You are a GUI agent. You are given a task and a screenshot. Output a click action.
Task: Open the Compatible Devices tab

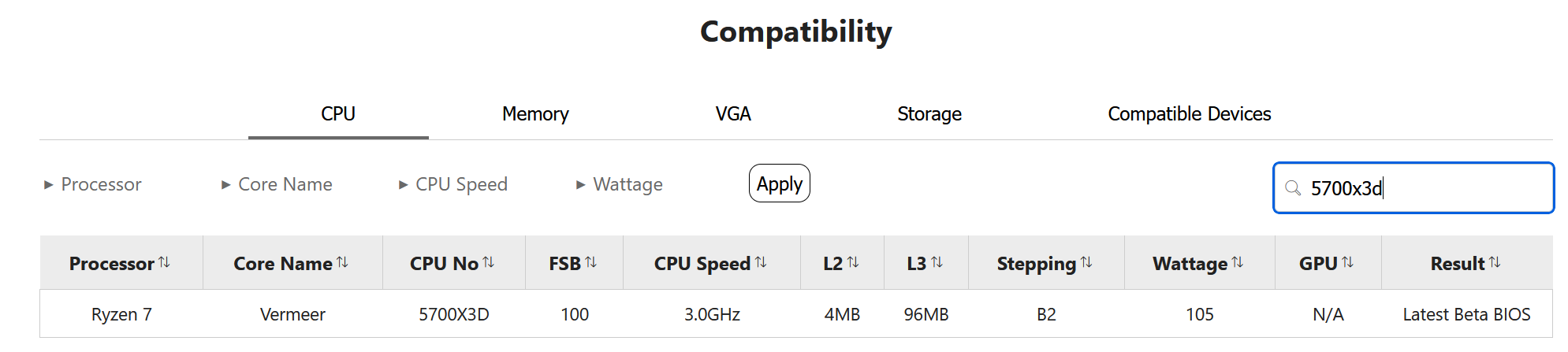[1189, 114]
